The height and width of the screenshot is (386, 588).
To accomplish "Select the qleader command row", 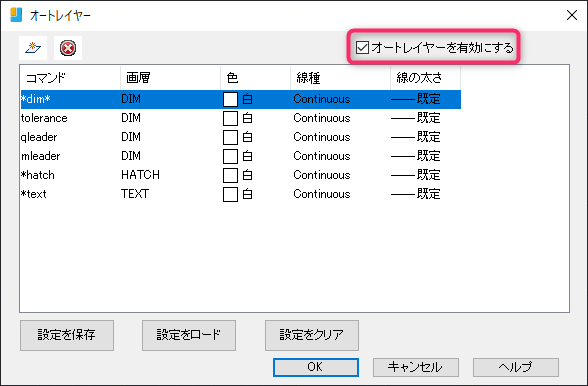I will tap(241, 137).
